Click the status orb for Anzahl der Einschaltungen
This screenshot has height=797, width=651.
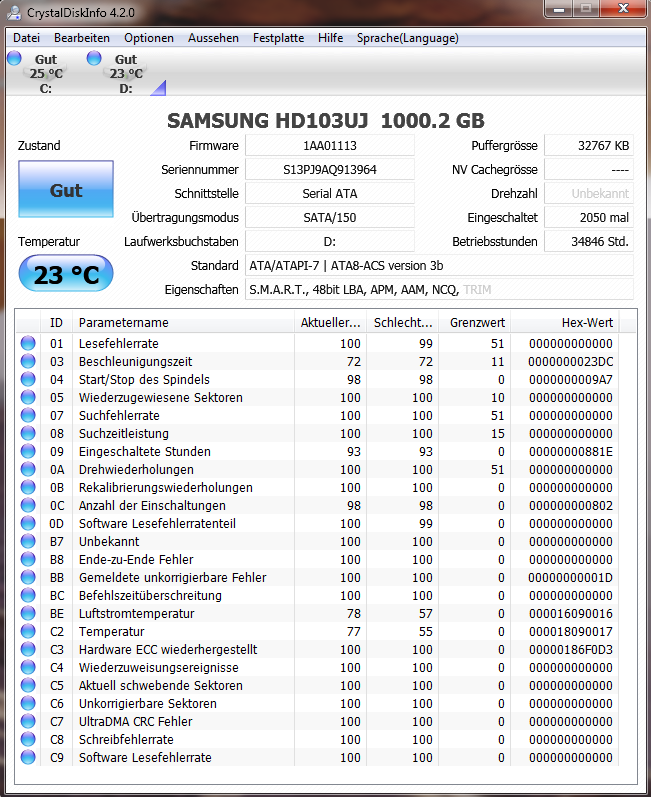click(28, 505)
